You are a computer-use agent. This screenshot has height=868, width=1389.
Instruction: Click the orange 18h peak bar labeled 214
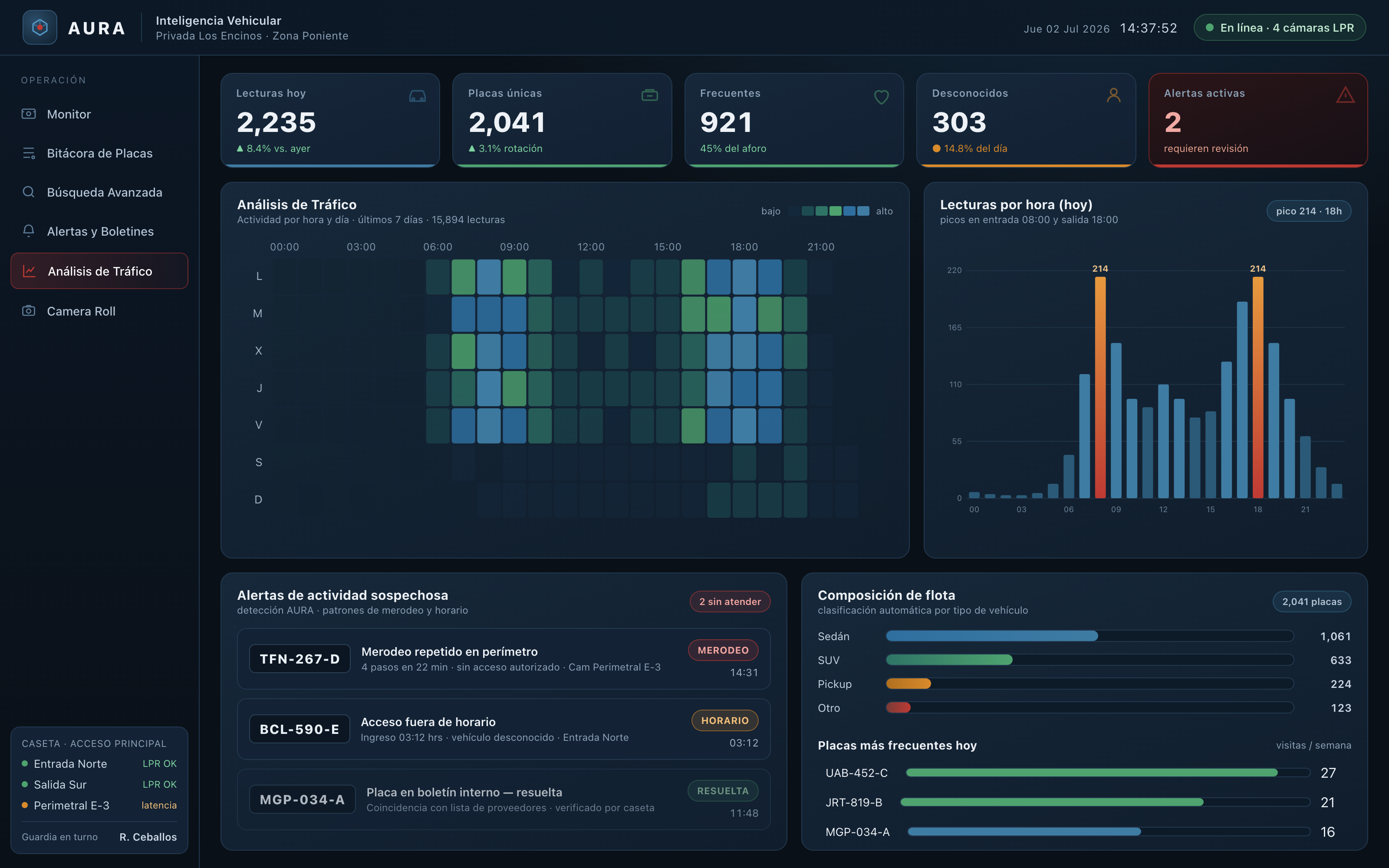(x=1257, y=387)
